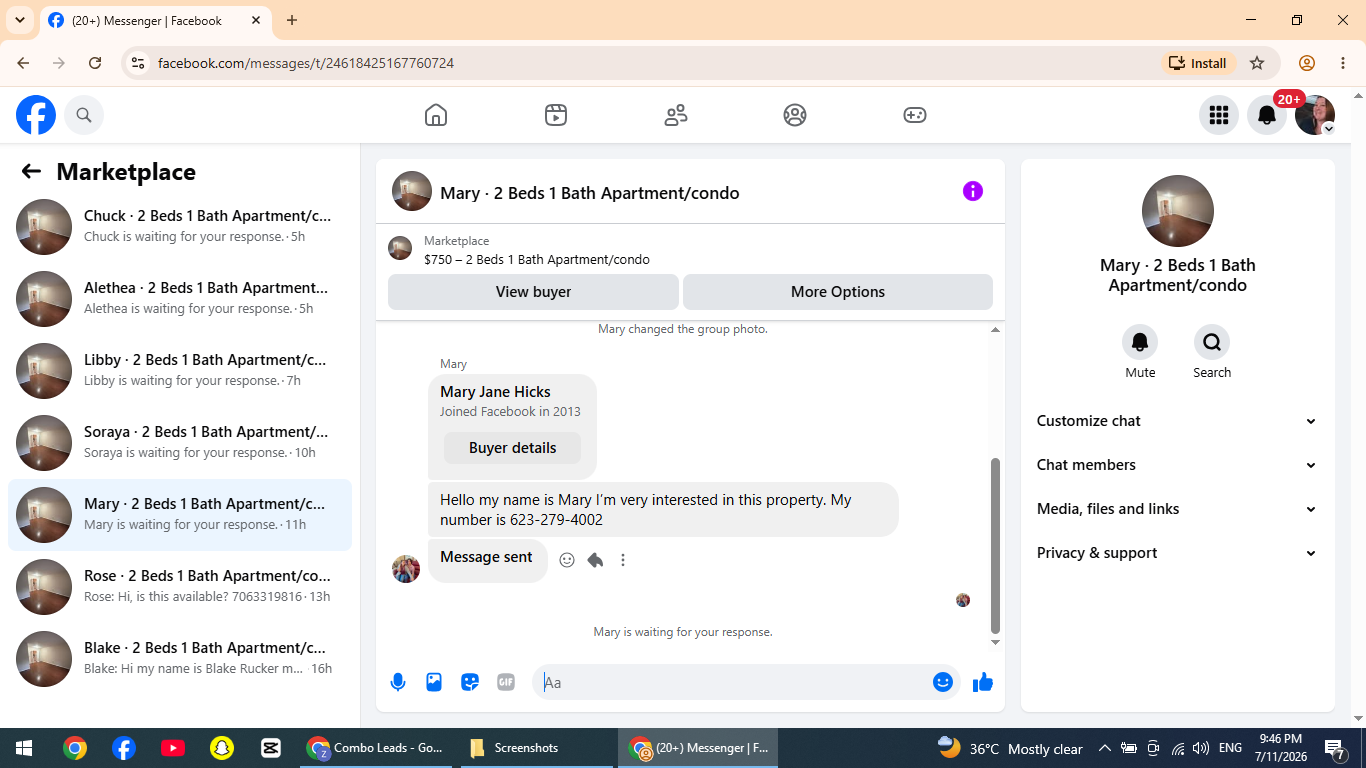Reload the page
The width and height of the screenshot is (1366, 768).
[x=95, y=63]
